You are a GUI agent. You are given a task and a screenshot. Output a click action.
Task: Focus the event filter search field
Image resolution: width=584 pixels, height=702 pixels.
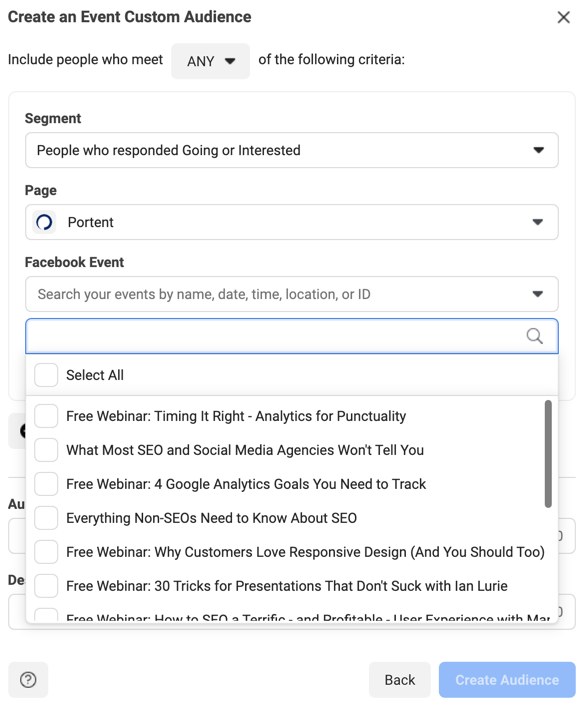pyautogui.click(x=292, y=336)
